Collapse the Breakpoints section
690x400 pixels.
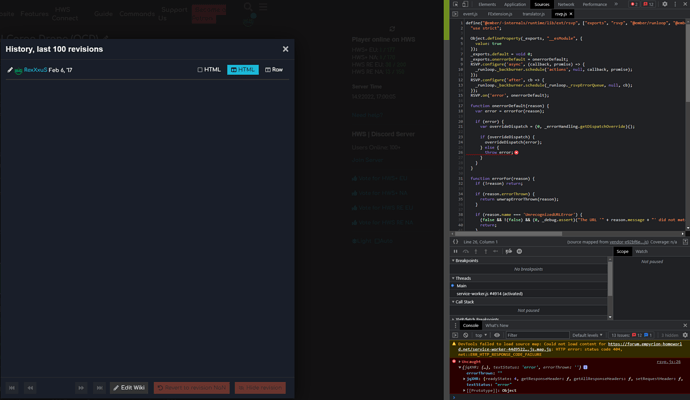[x=466, y=261]
